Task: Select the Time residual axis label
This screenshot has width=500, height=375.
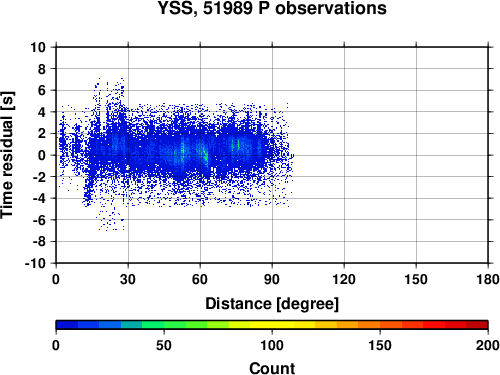Action: pos(7,155)
